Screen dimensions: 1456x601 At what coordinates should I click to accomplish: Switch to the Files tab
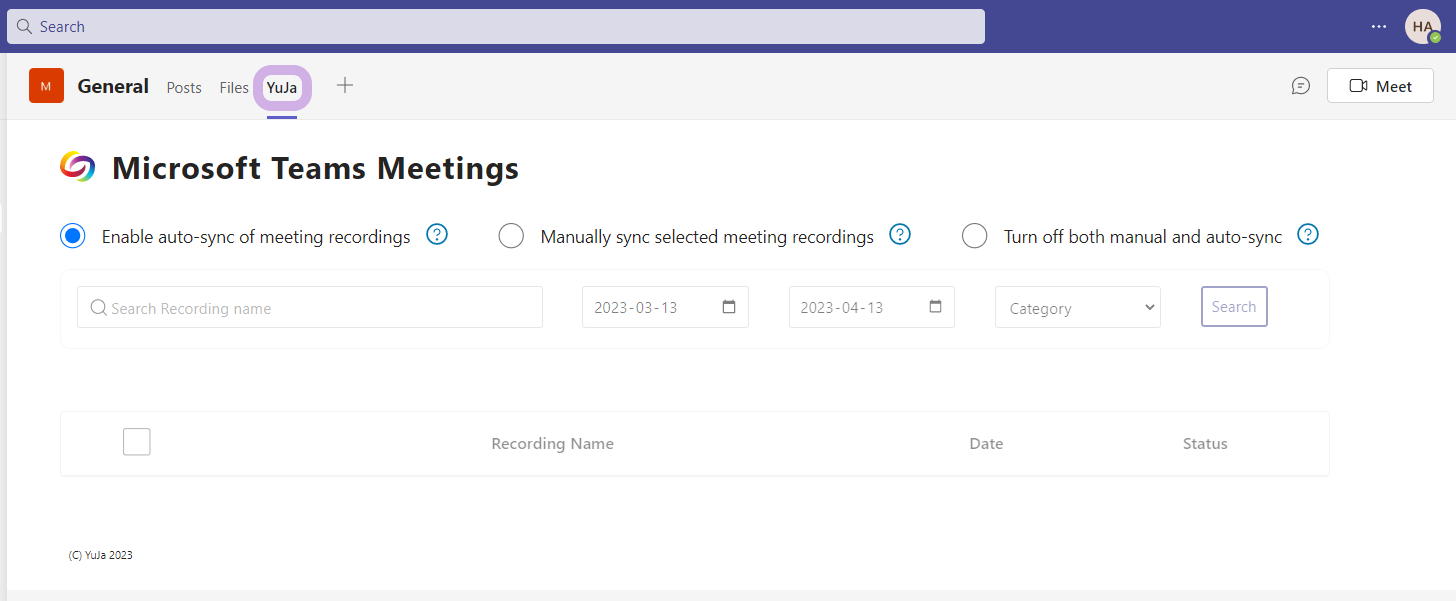click(x=234, y=88)
